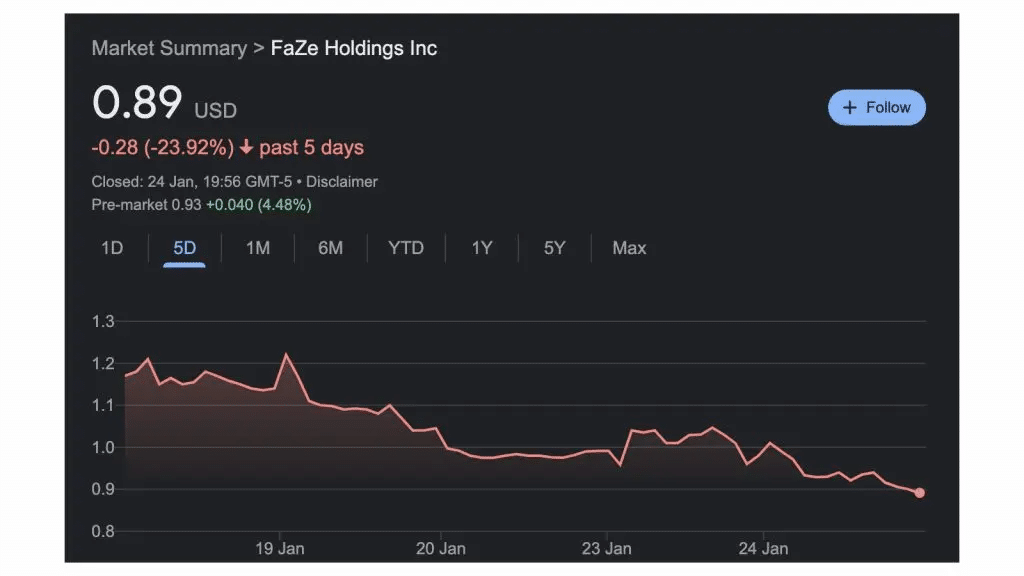The width and height of the screenshot is (1024, 576).
Task: Open the Disclaimer link
Action: coord(342,182)
